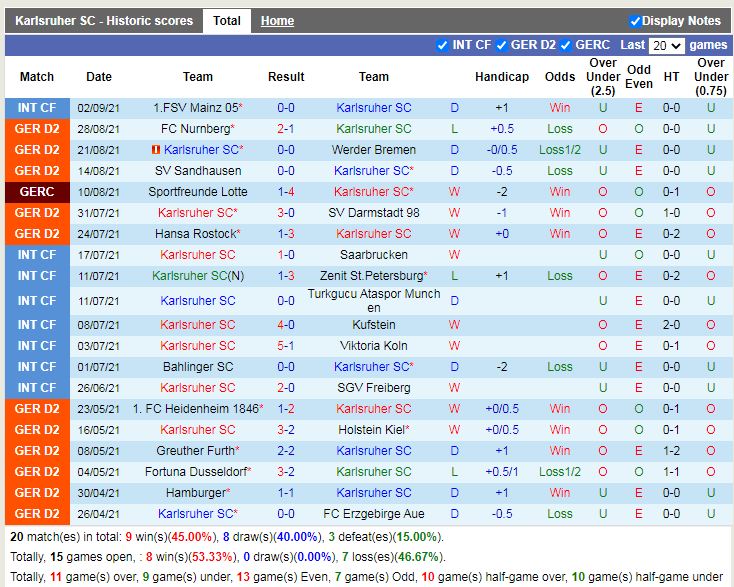Click the 5-1 score versus Viktoria Koln
The height and width of the screenshot is (587, 734).
tap(286, 346)
